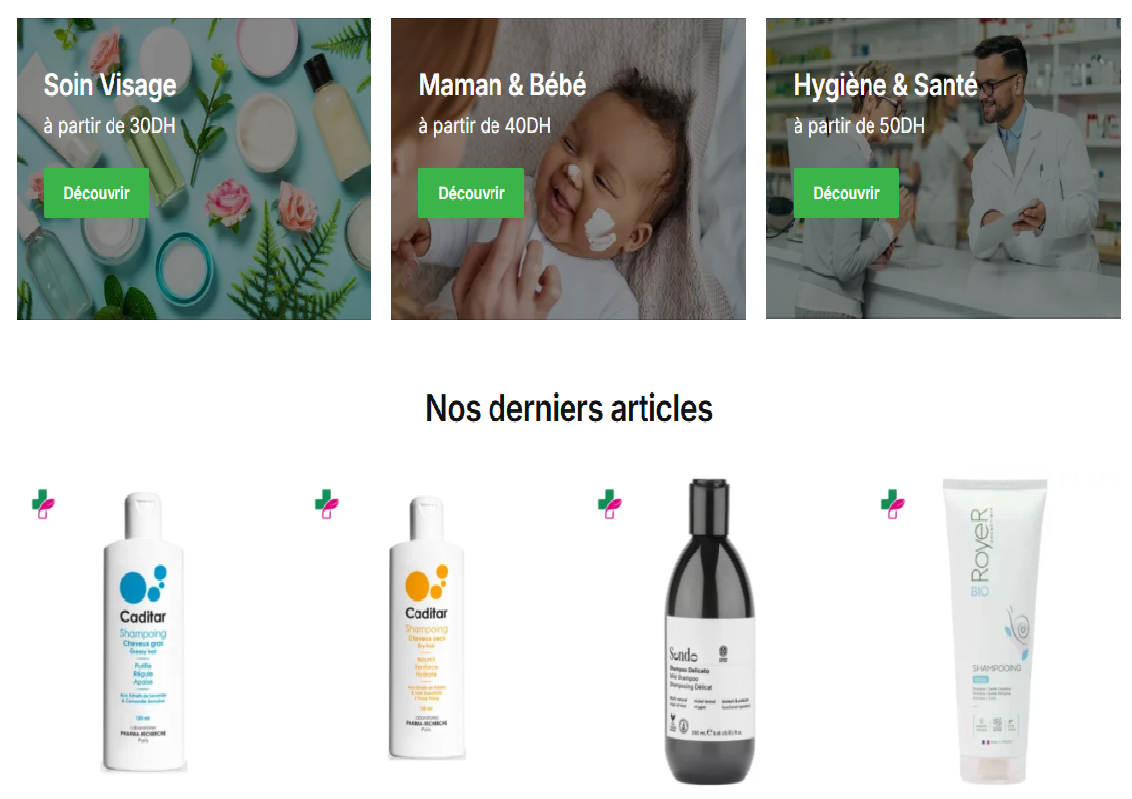Open the orange Caditar Cheveux secs shampoo product

[x=427, y=628]
